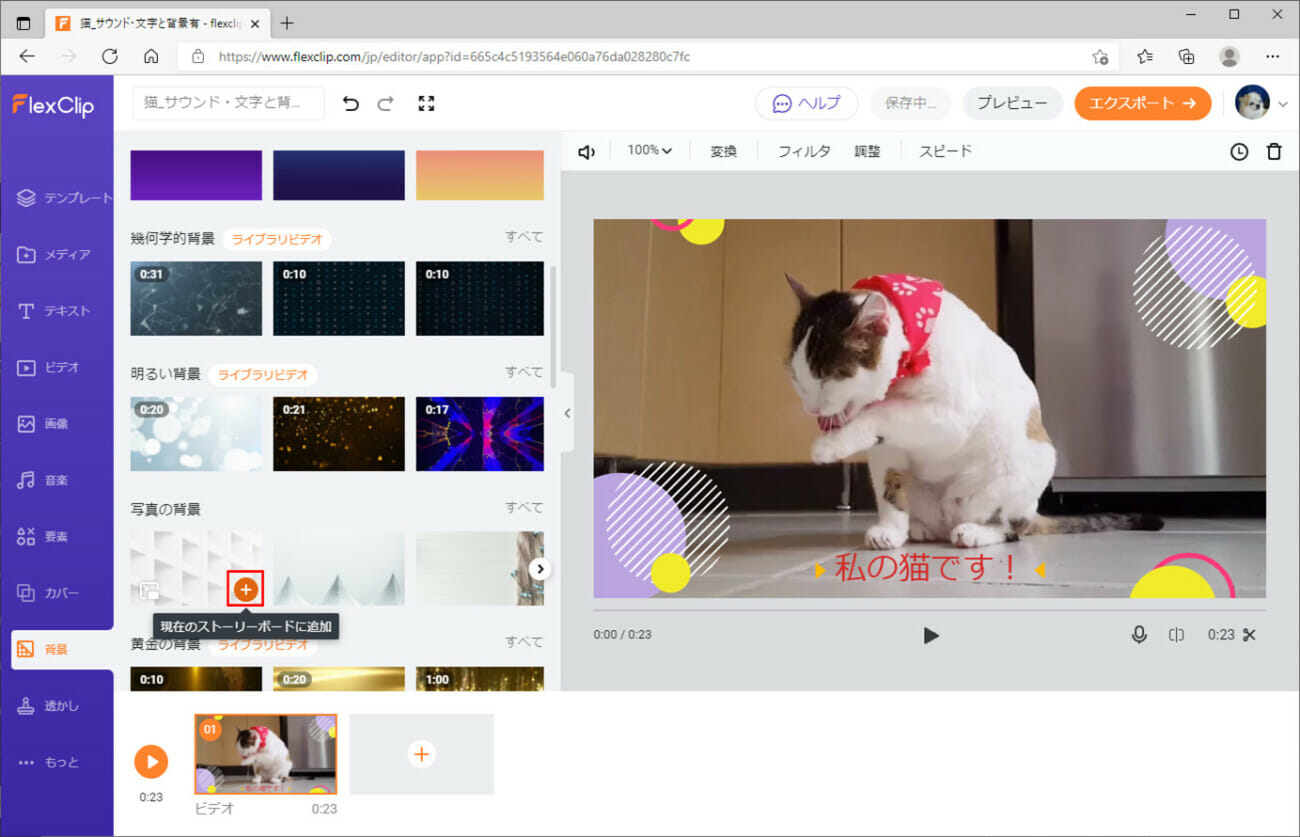Click the split clip icon

[x=1176, y=635]
